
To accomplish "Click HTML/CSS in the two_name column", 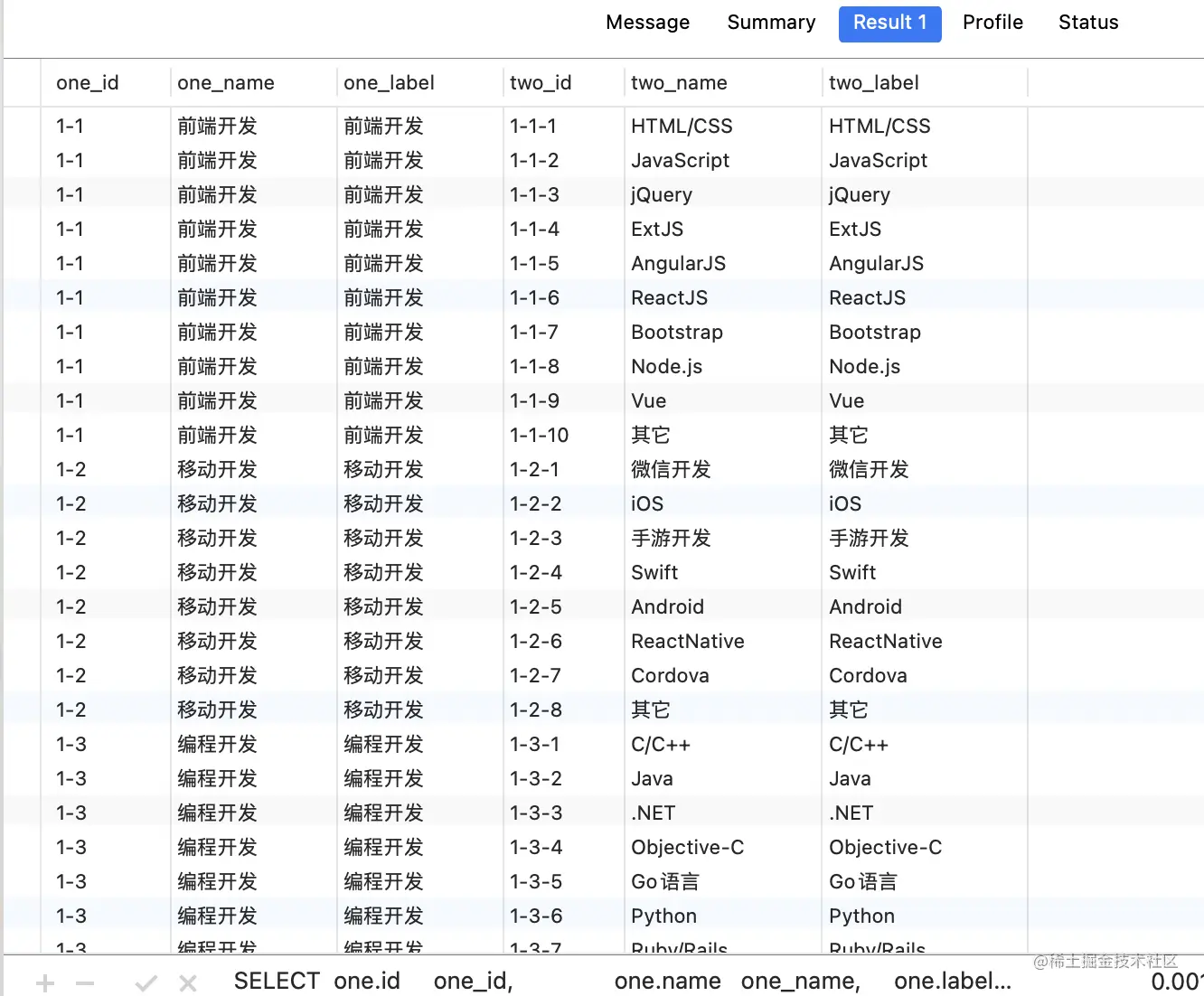I will coord(682,127).
